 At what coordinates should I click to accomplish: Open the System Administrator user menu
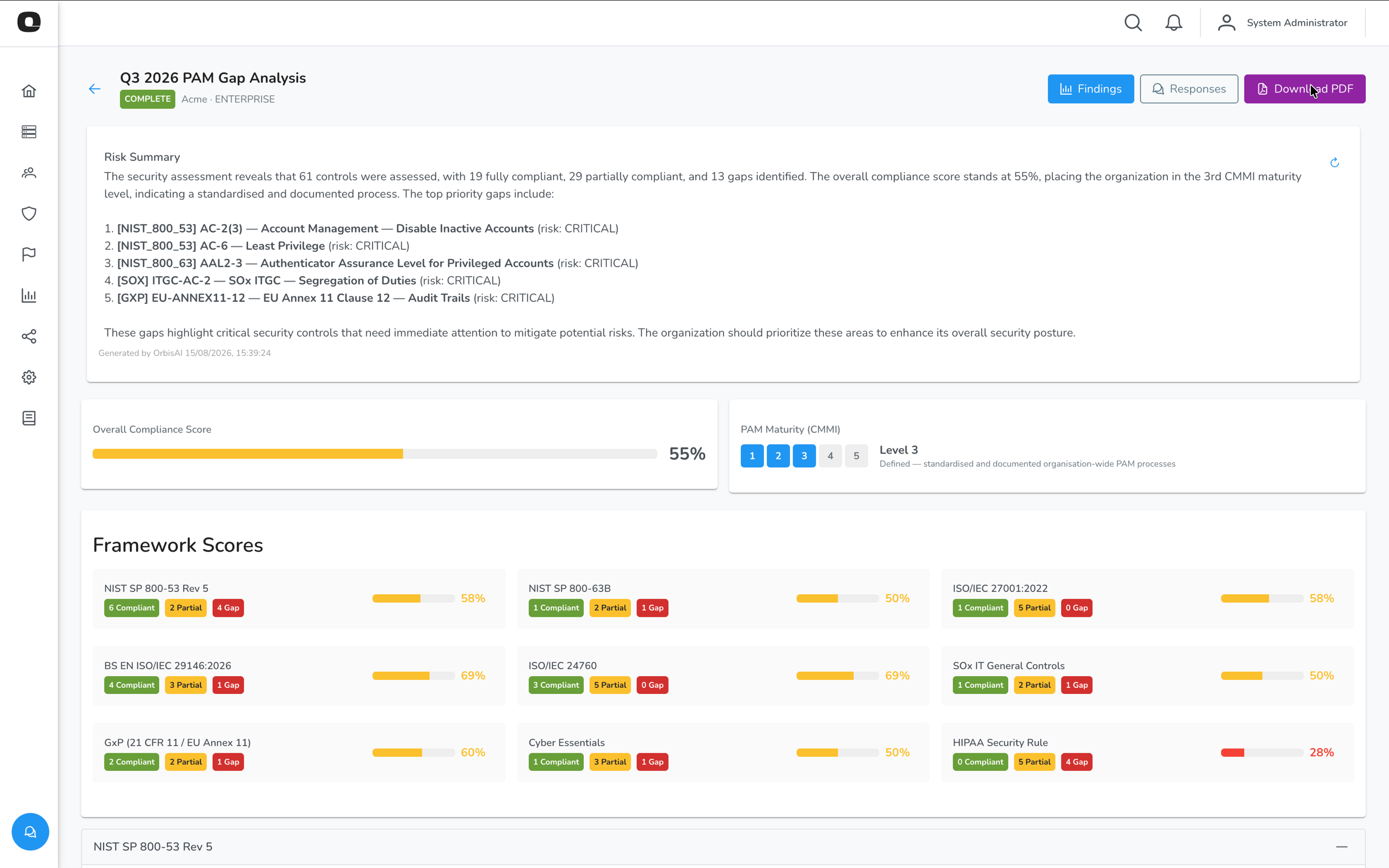[1282, 23]
